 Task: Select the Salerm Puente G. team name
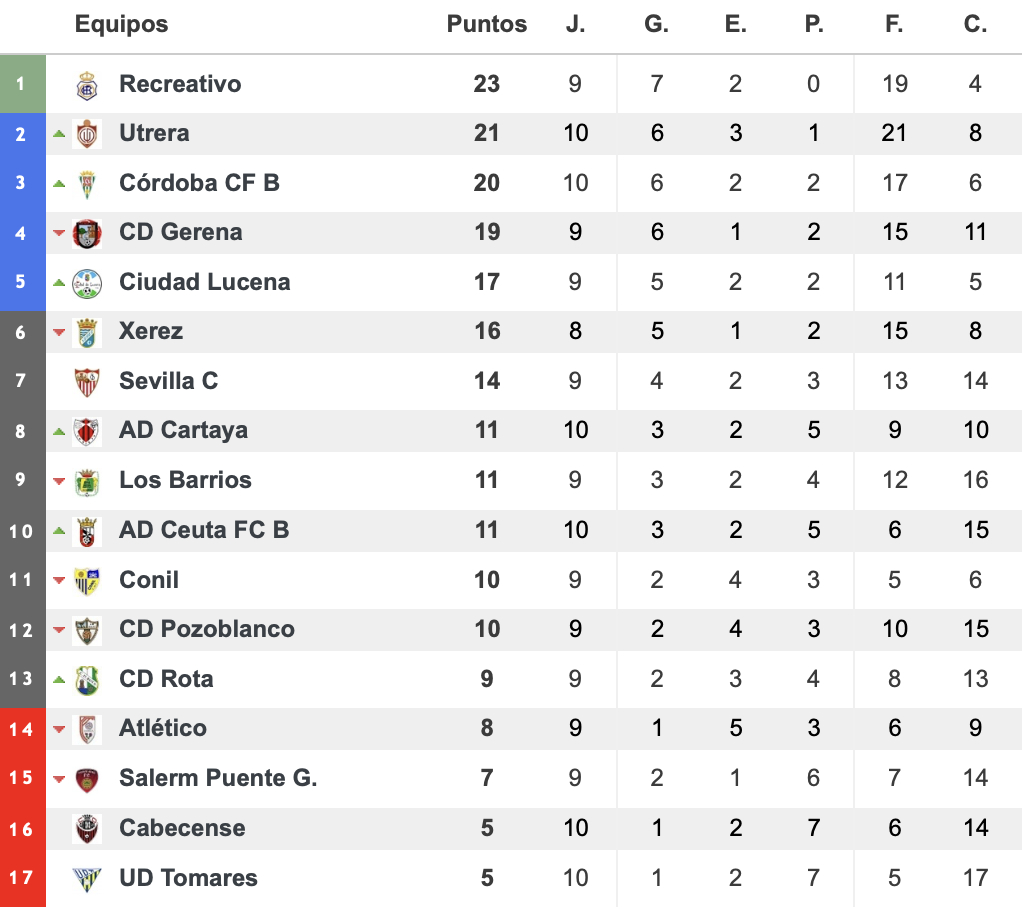(x=218, y=778)
